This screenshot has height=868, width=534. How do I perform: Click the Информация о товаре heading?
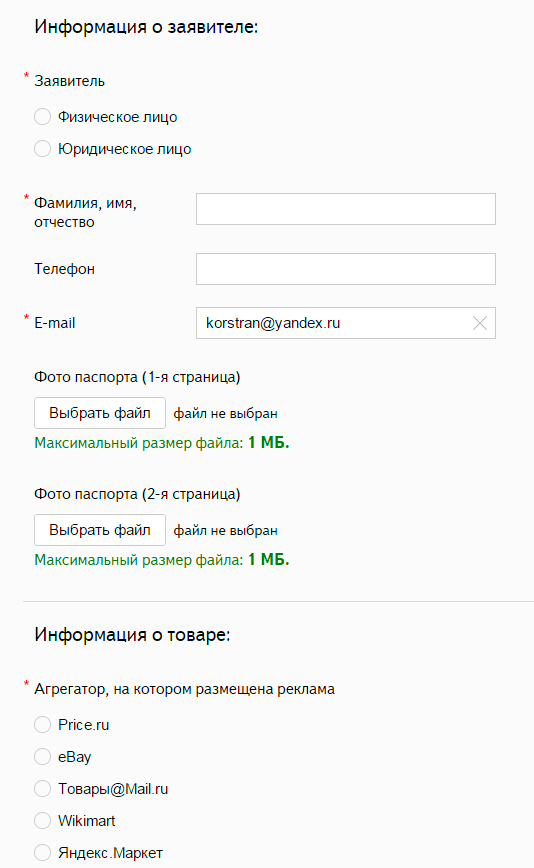pos(132,634)
